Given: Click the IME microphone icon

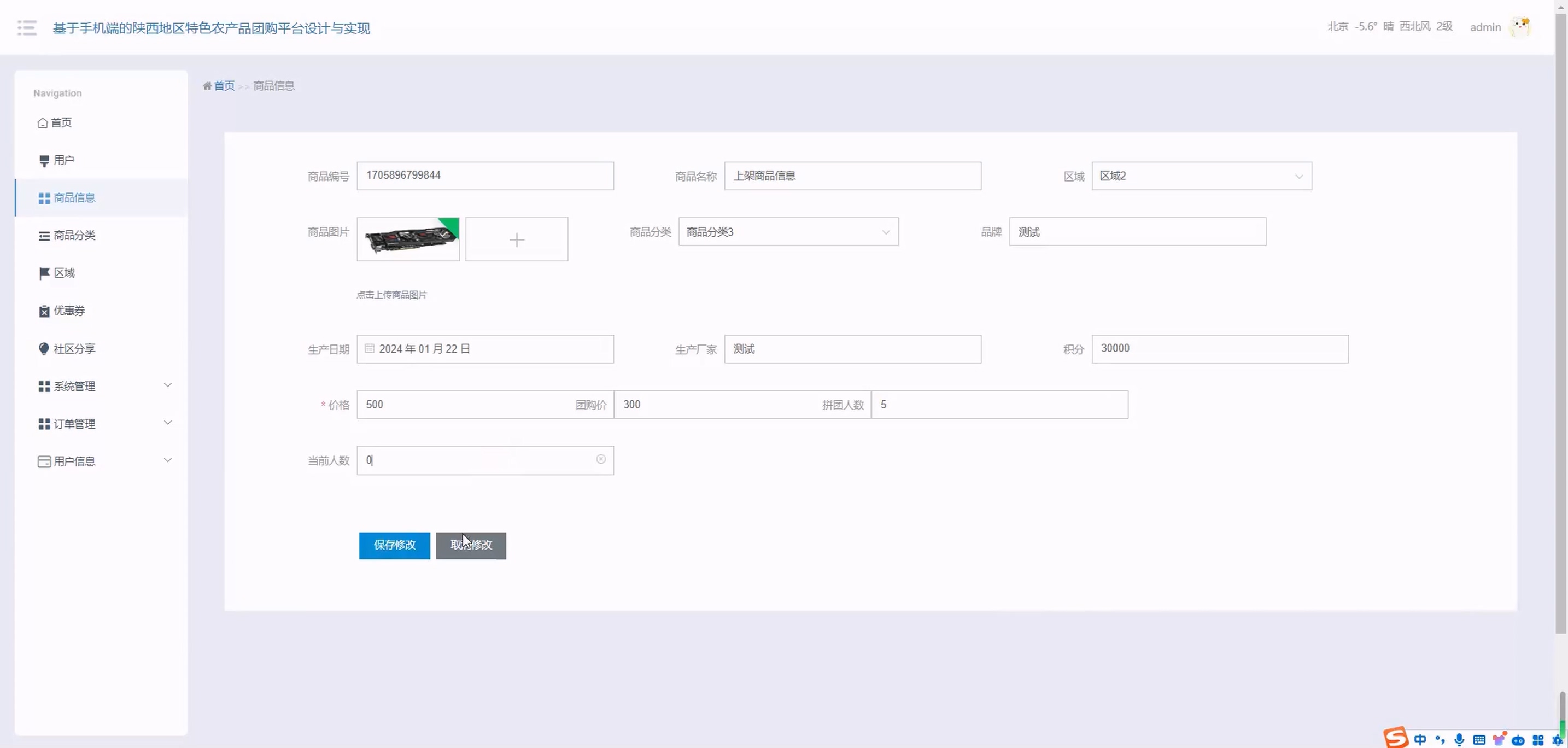Looking at the screenshot, I should [1459, 739].
